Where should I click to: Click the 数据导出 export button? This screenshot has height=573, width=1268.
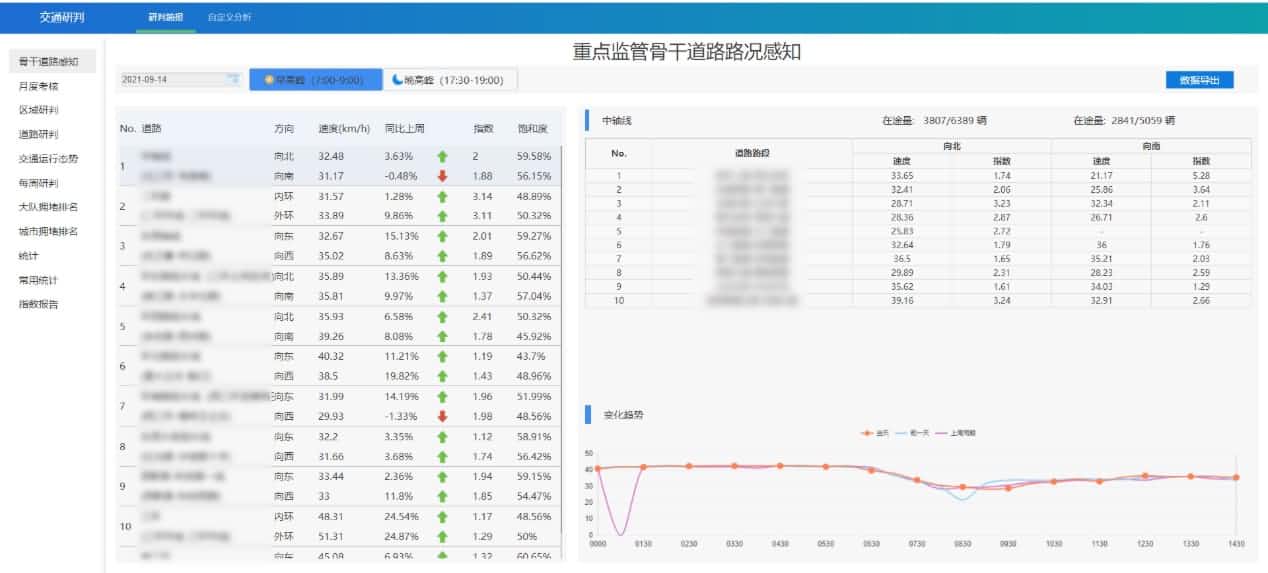click(1199, 80)
